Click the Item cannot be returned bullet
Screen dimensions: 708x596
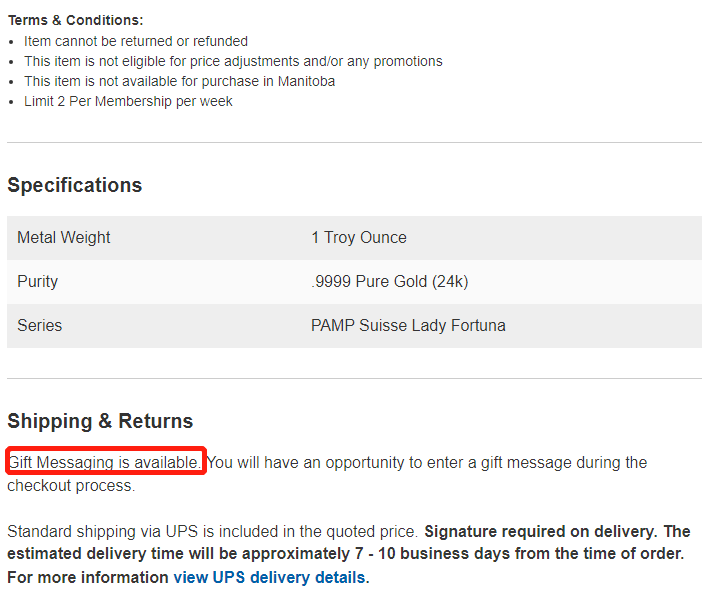tap(136, 41)
